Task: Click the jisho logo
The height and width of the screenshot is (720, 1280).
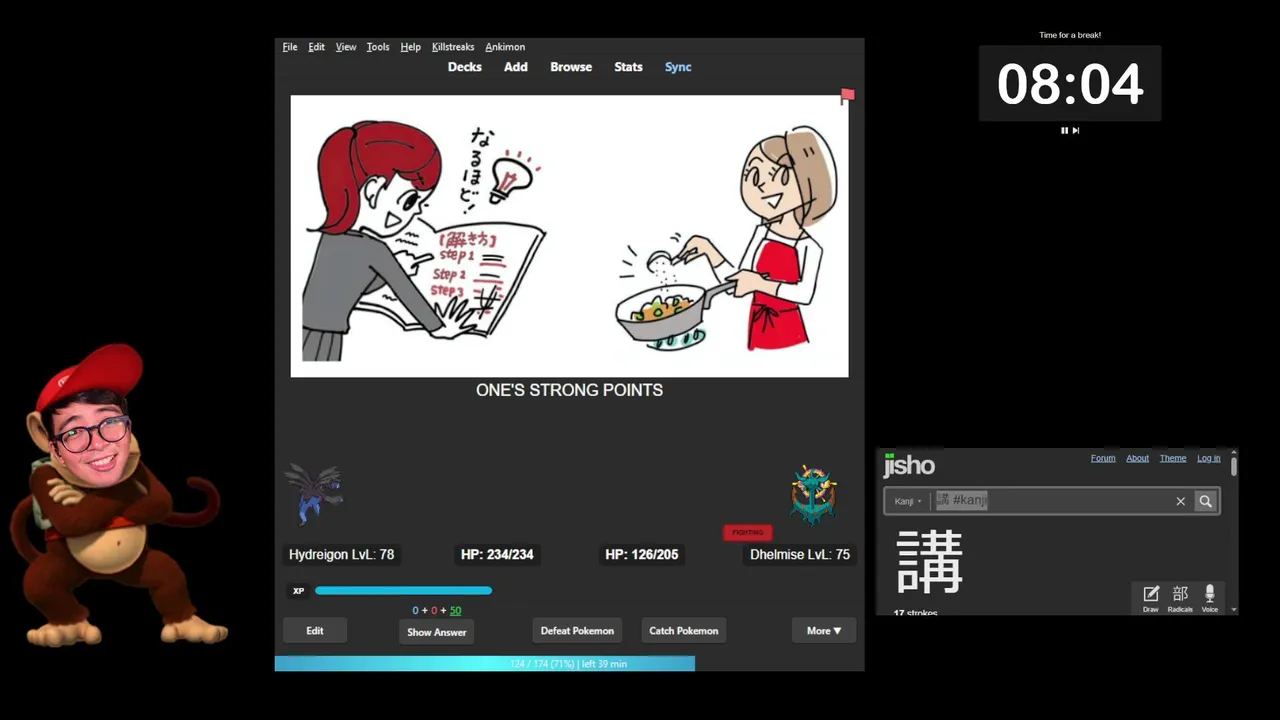Action: pos(908,465)
